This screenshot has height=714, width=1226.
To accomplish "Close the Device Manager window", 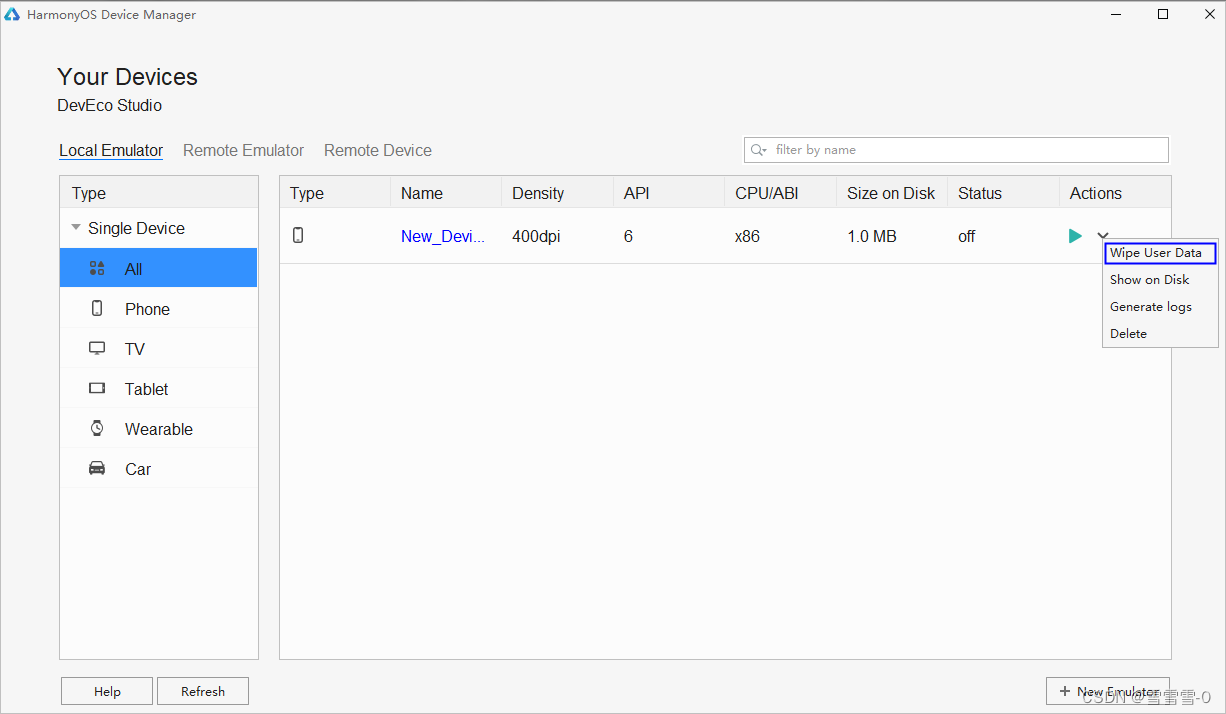I will 1209,15.
